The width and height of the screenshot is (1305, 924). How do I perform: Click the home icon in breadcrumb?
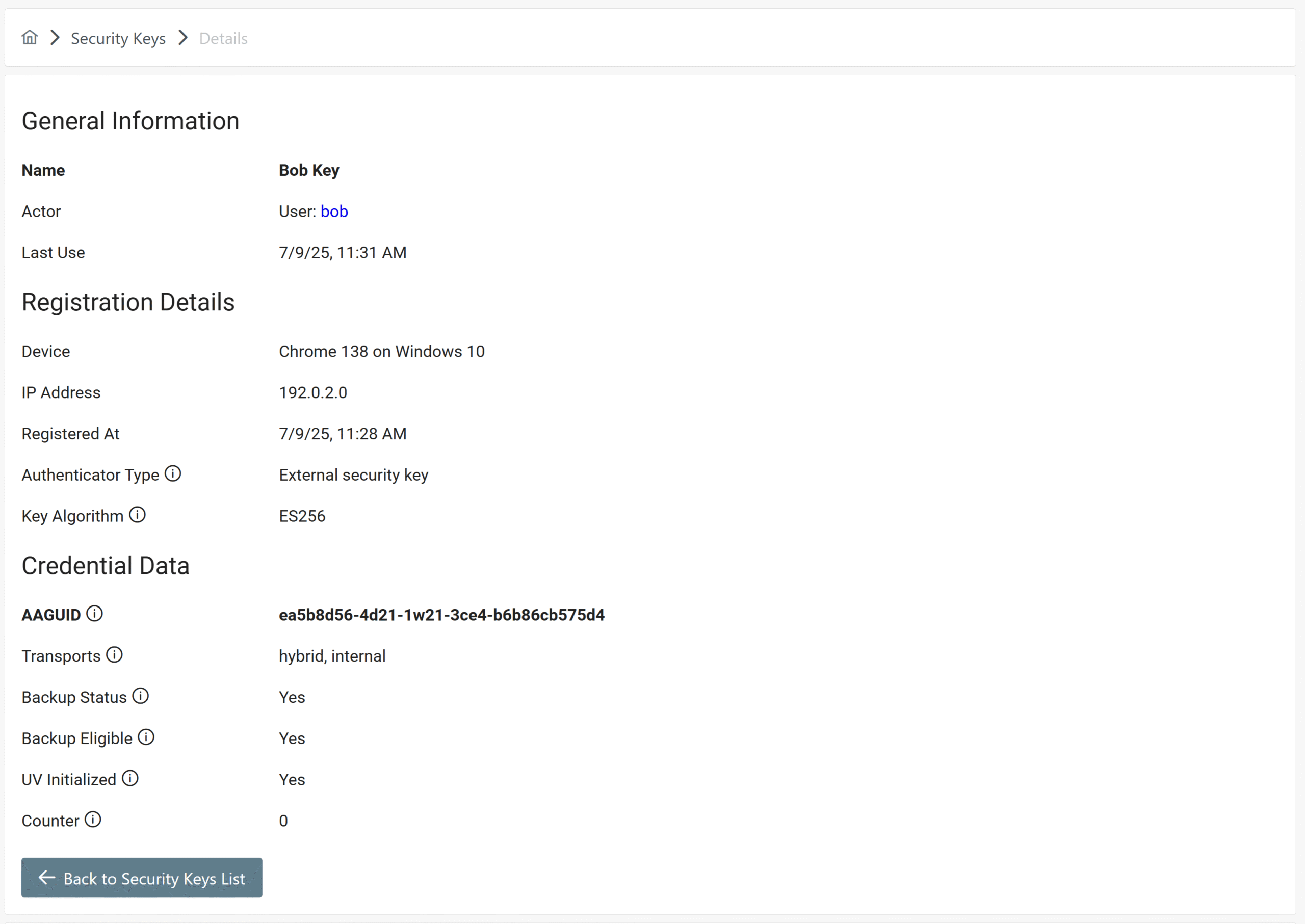point(30,38)
